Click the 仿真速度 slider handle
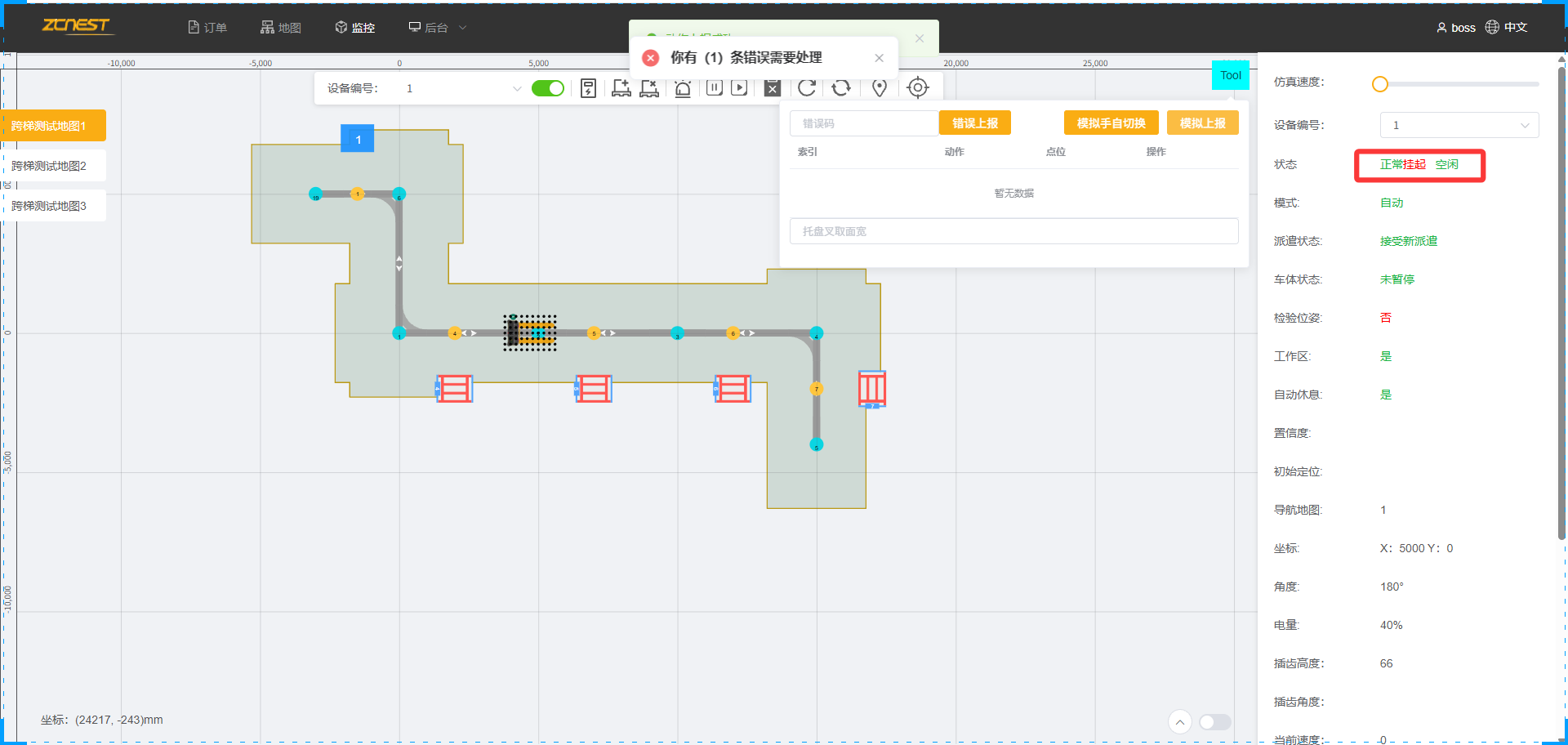 coord(1380,84)
